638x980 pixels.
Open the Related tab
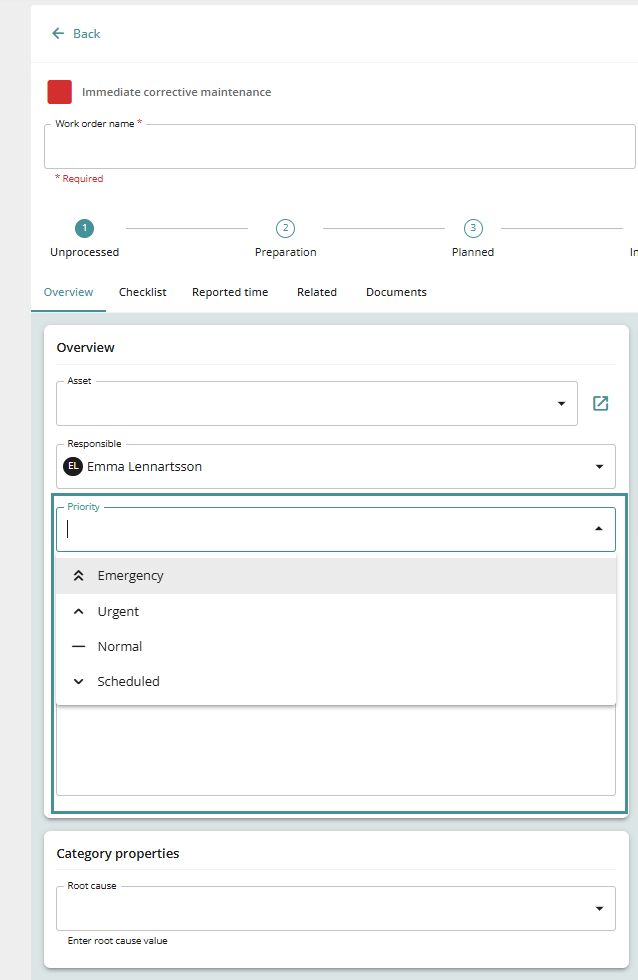317,292
